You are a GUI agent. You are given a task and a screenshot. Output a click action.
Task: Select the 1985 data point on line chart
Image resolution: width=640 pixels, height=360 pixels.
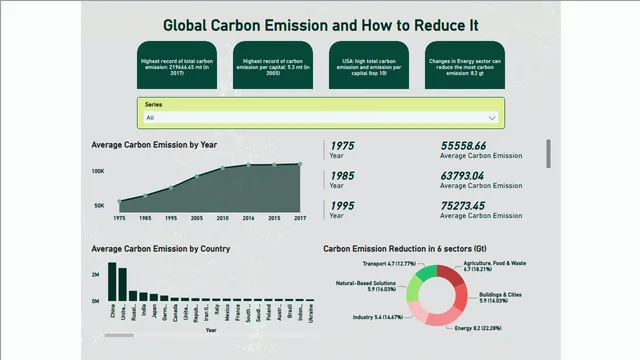click(x=145, y=196)
